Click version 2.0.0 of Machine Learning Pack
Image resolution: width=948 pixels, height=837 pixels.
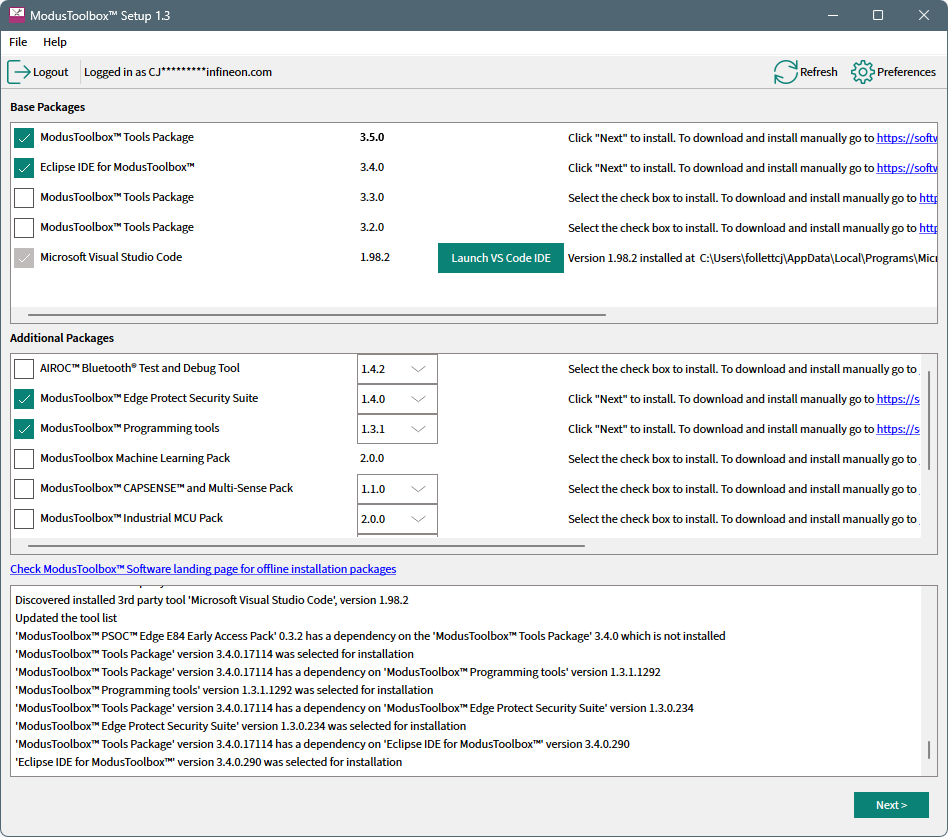372,458
